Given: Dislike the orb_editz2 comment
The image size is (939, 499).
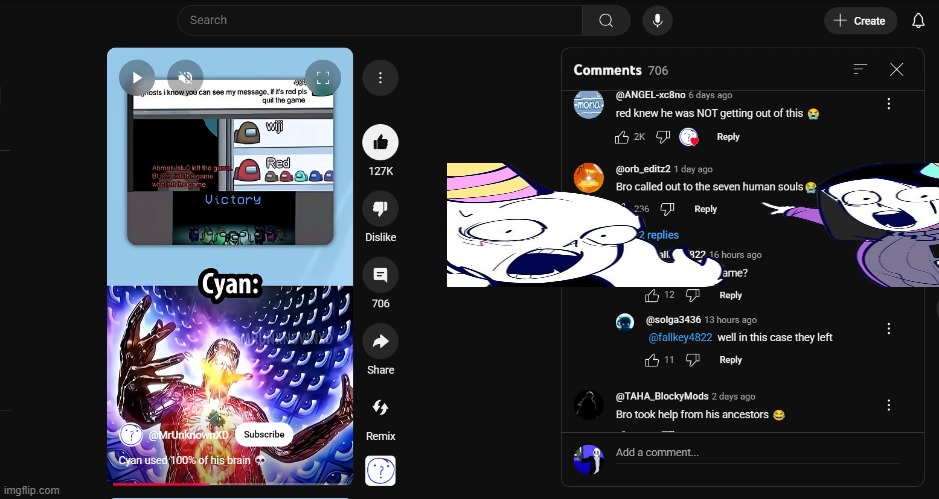Looking at the screenshot, I should (x=667, y=209).
